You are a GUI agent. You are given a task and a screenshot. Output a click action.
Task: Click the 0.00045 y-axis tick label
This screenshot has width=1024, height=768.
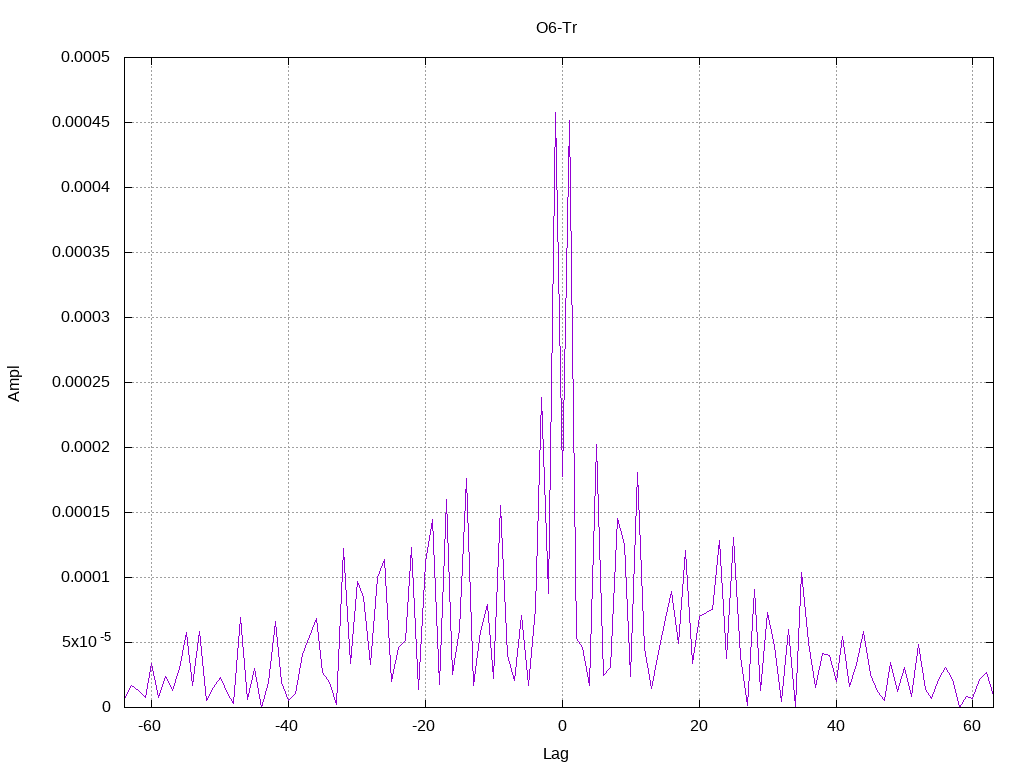click(x=81, y=122)
